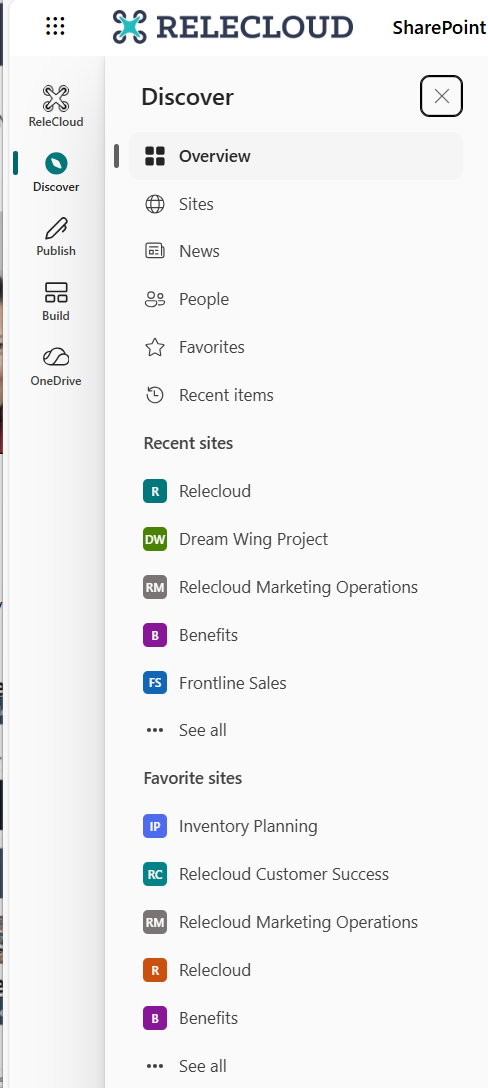Open Build in the app bar
The image size is (488, 1088).
[56, 301]
